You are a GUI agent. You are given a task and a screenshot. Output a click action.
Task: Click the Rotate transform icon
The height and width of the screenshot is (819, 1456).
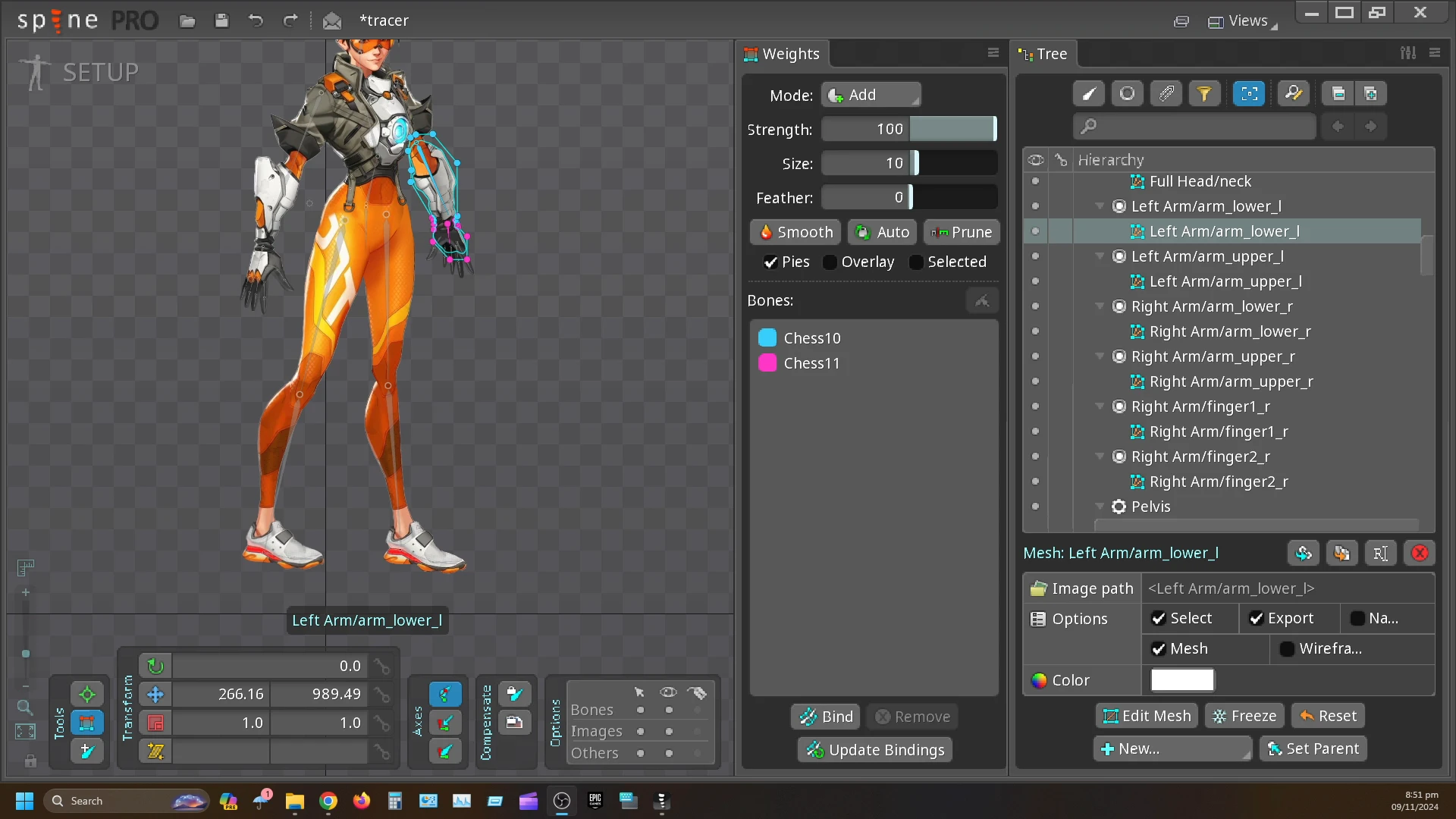(x=155, y=666)
